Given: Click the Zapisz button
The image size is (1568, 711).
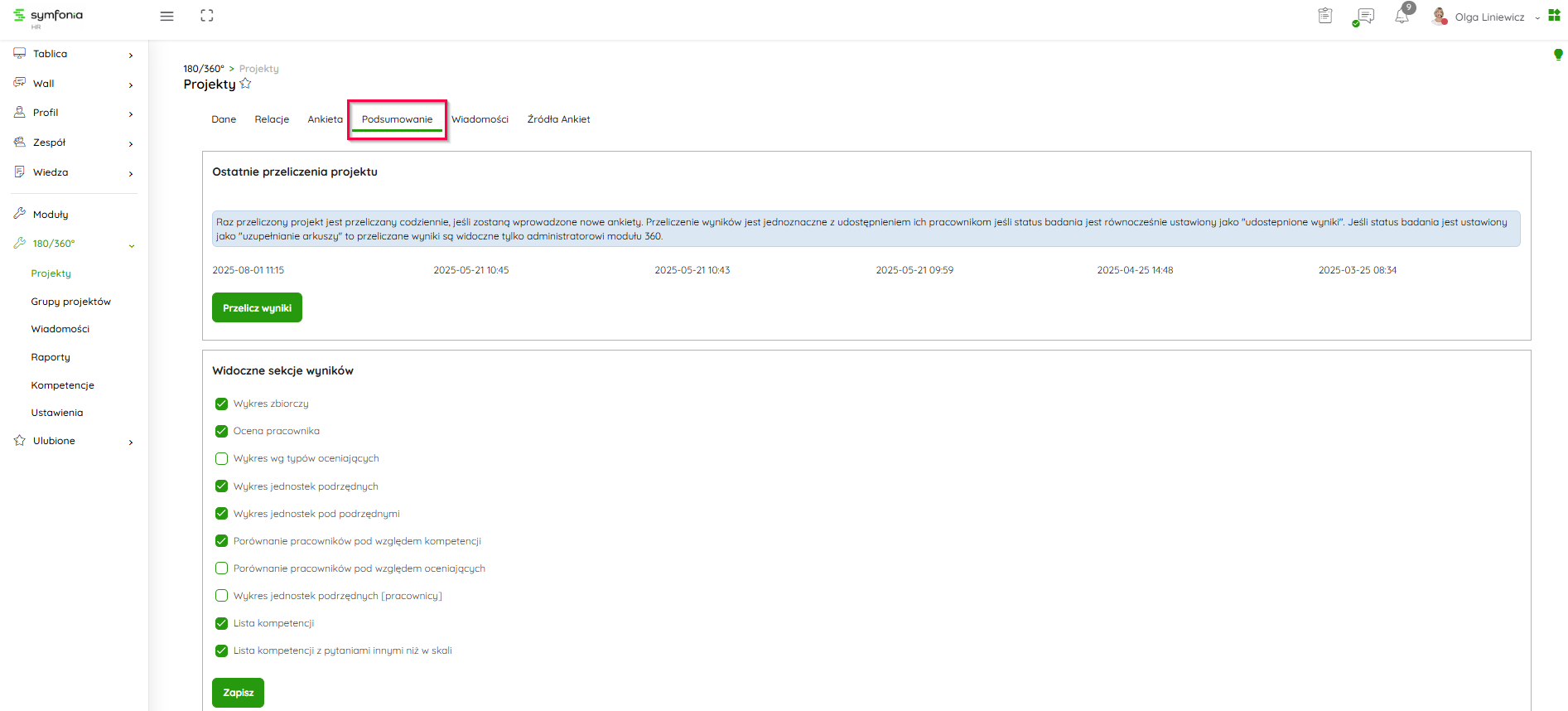Looking at the screenshot, I should (x=238, y=693).
